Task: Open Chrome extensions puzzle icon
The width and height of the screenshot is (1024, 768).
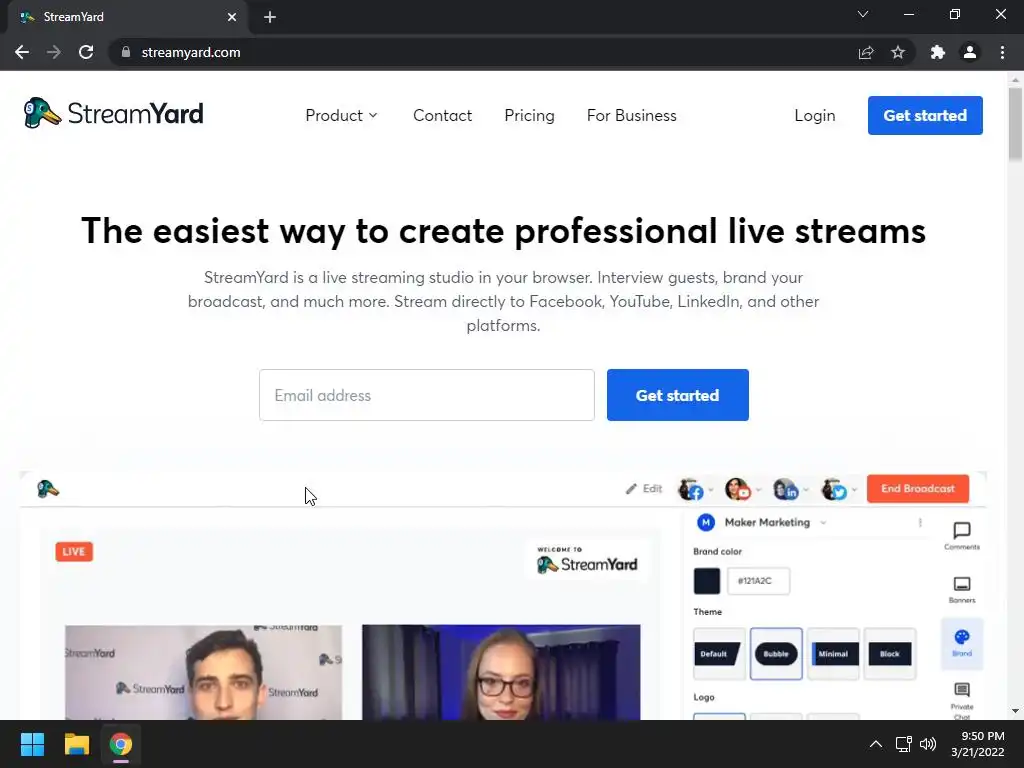Action: 938,52
